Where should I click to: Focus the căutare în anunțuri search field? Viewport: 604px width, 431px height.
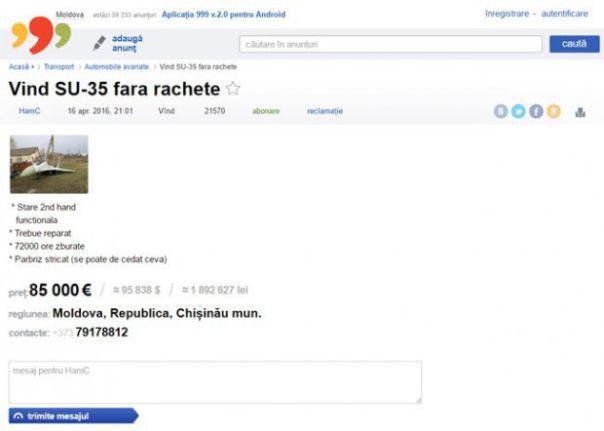[x=391, y=44]
